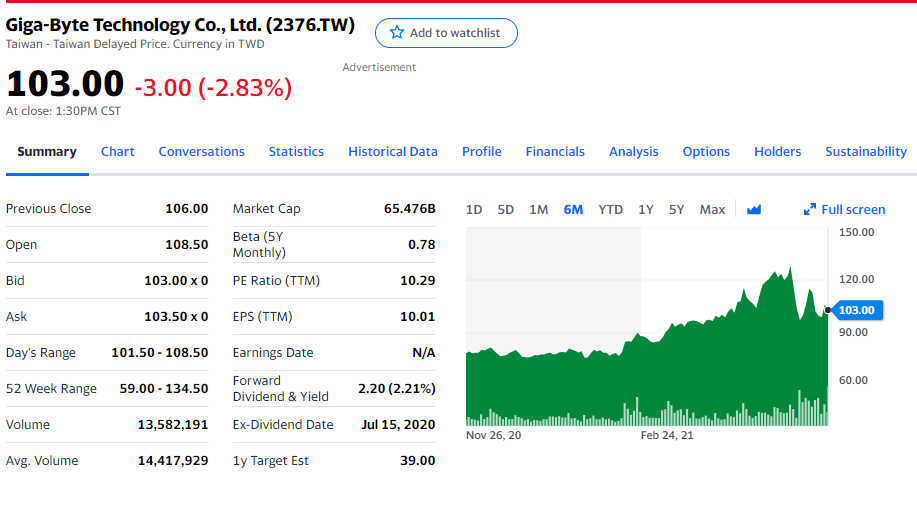Image resolution: width=917 pixels, height=511 pixels.
Task: Toggle the area chart type icon
Action: tap(754, 209)
